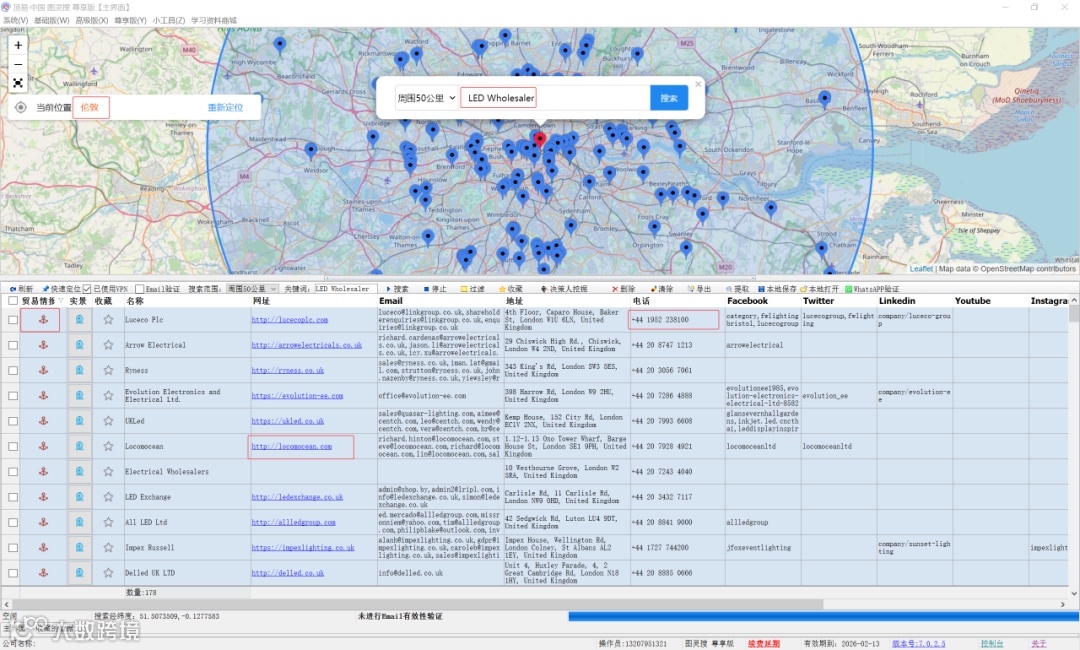Check the Impex Russell row checkbox
The width and height of the screenshot is (1080, 650).
coord(13,547)
